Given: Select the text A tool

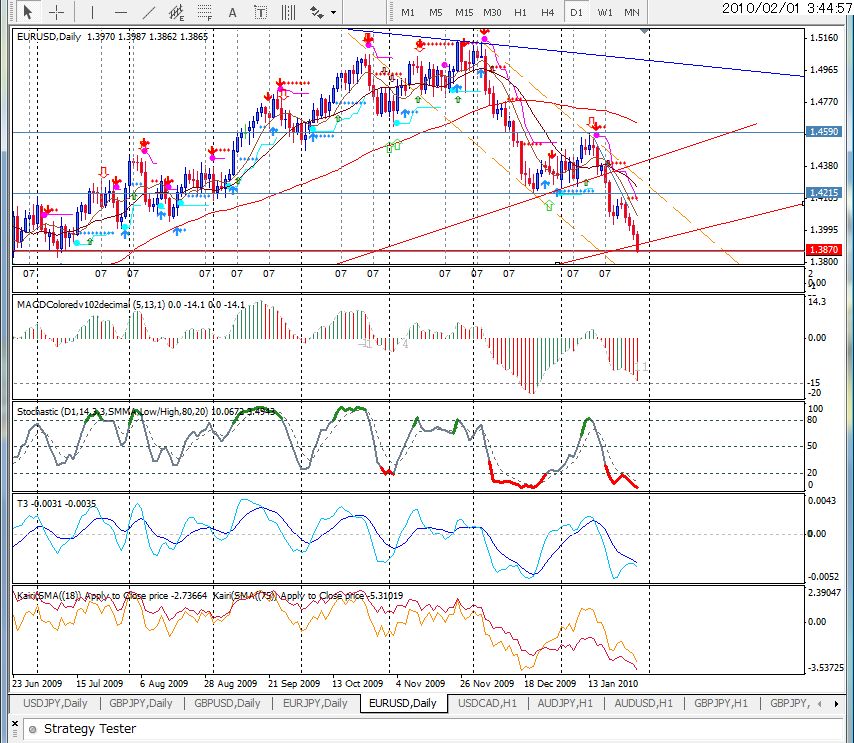Looking at the screenshot, I should coord(233,12).
